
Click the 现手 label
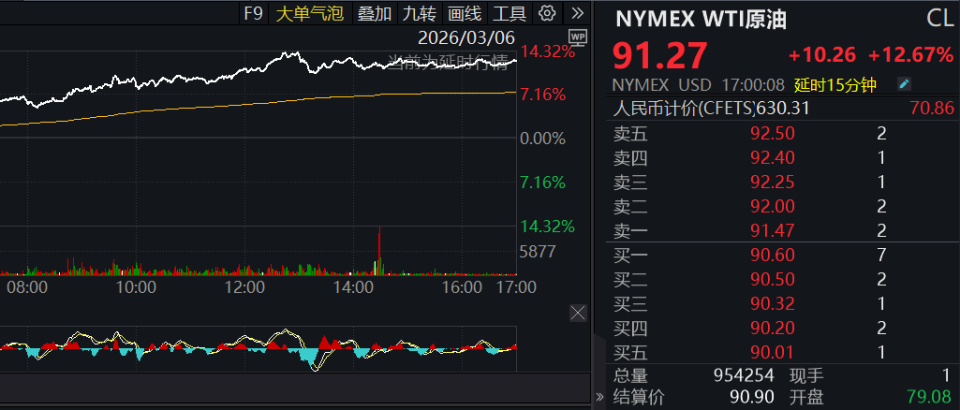click(x=807, y=376)
